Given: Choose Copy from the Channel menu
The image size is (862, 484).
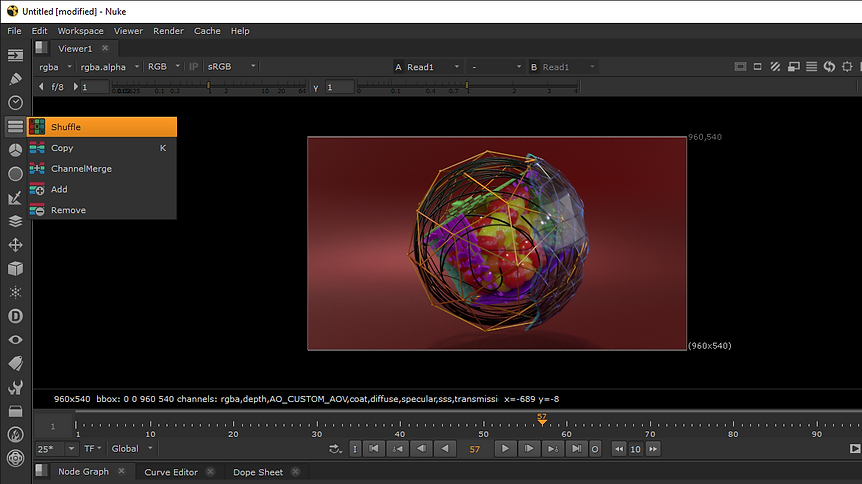Looking at the screenshot, I should pos(102,148).
